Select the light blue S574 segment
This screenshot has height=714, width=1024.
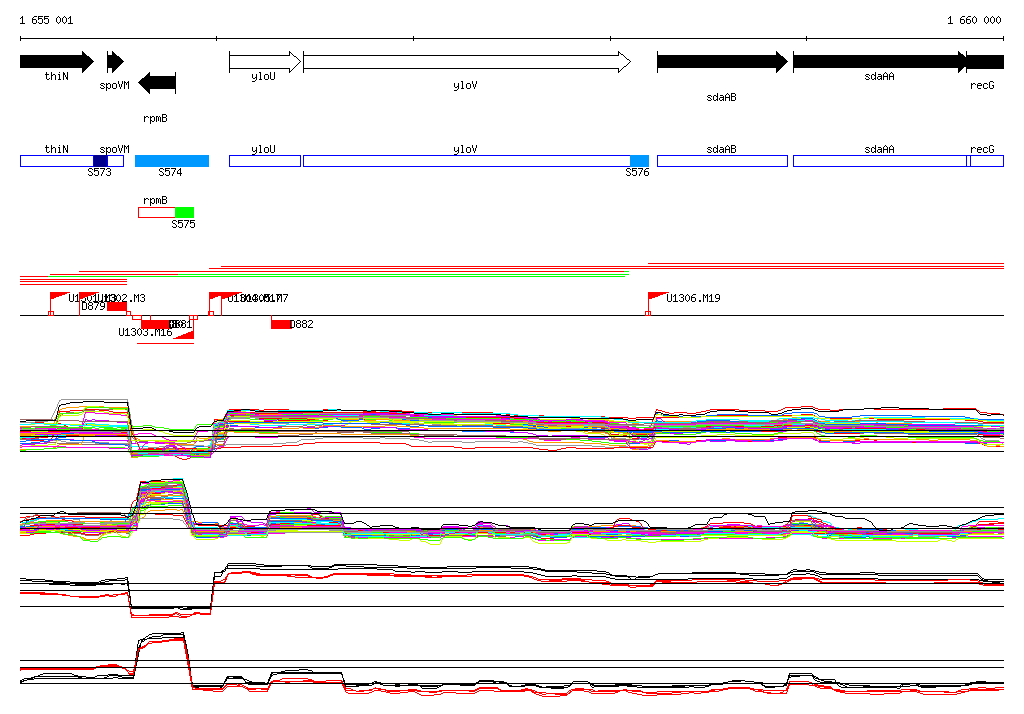pyautogui.click(x=172, y=161)
